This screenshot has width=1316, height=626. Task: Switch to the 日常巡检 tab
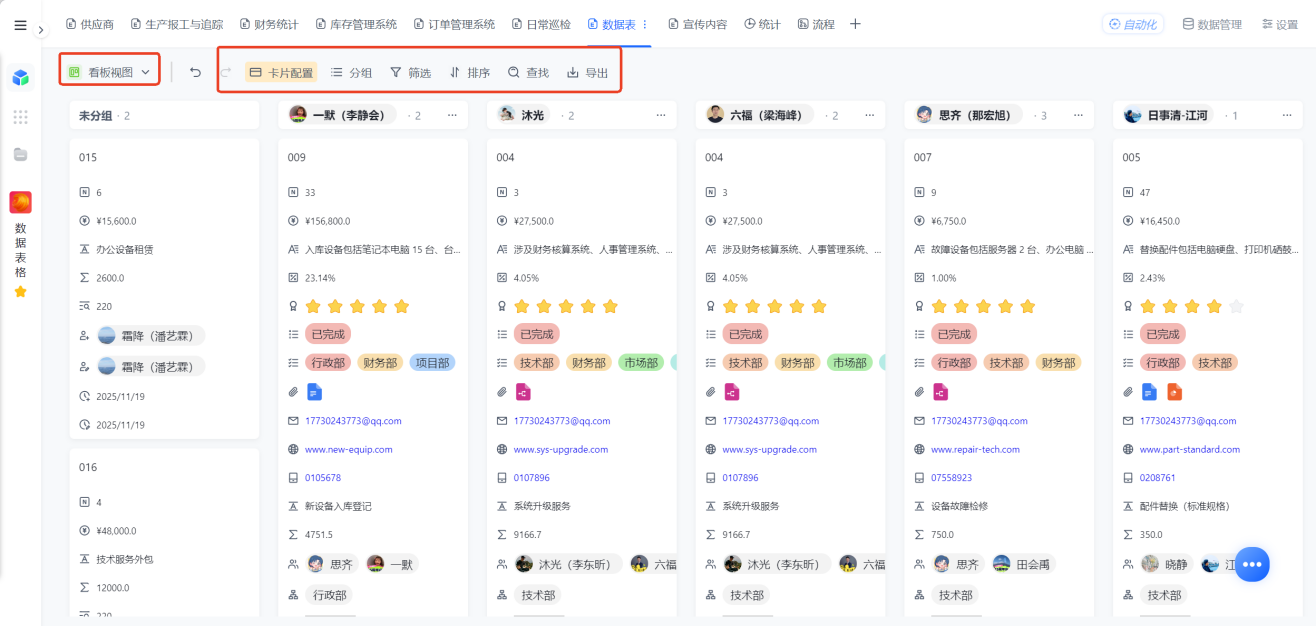540,24
